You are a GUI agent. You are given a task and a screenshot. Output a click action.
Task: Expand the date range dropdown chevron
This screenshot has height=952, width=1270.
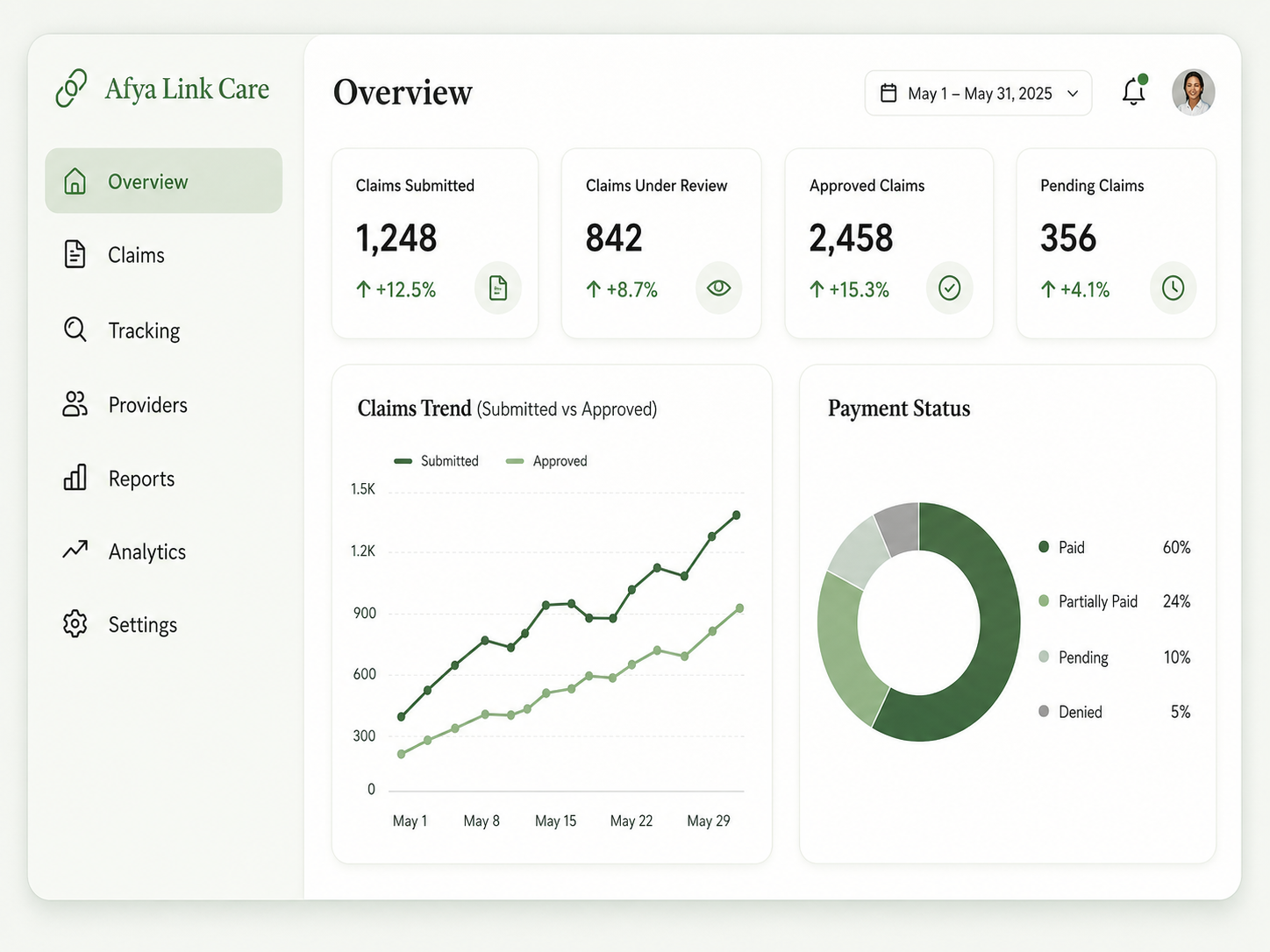click(1073, 94)
